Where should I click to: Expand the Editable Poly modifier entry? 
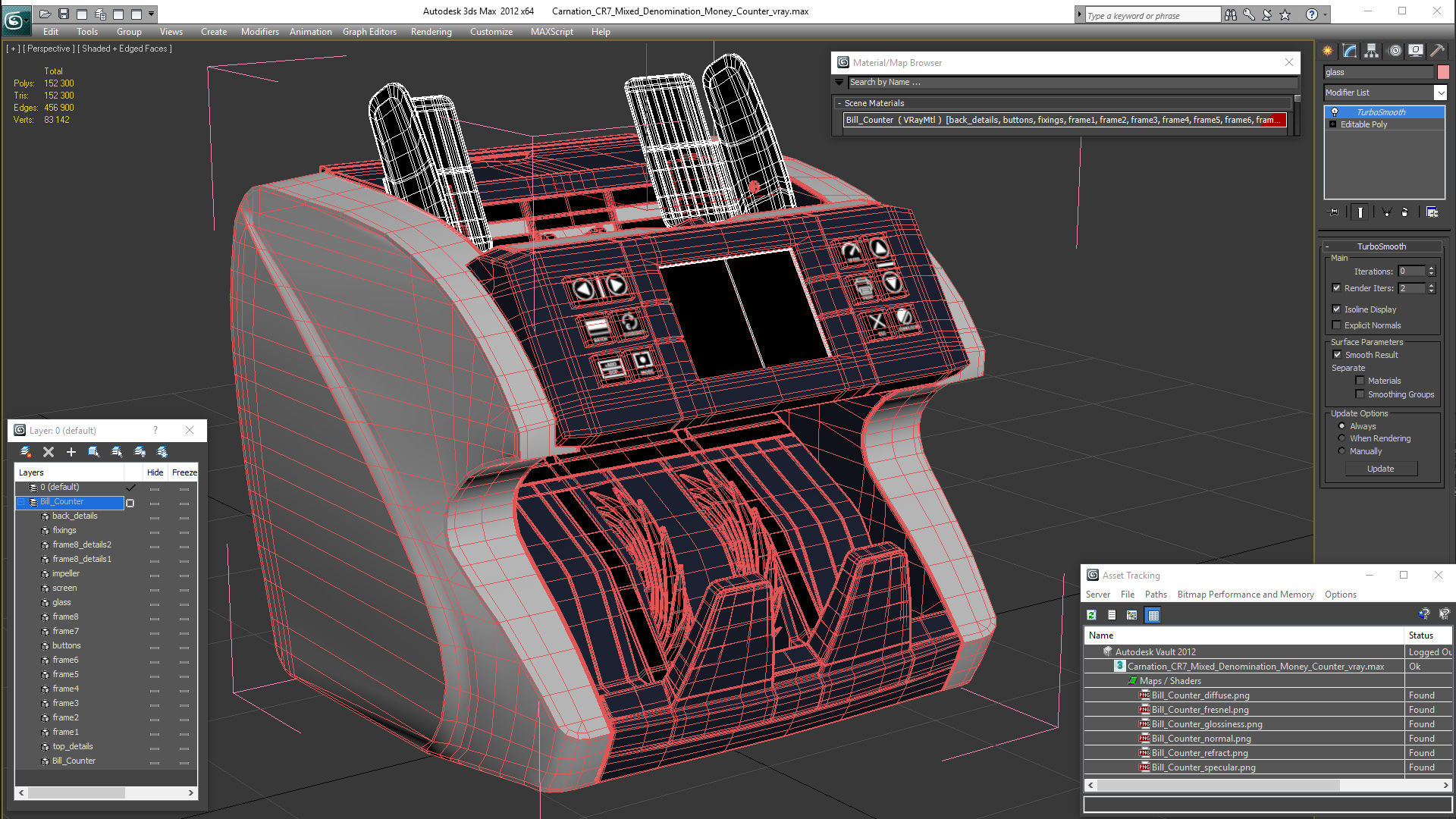[x=1332, y=124]
